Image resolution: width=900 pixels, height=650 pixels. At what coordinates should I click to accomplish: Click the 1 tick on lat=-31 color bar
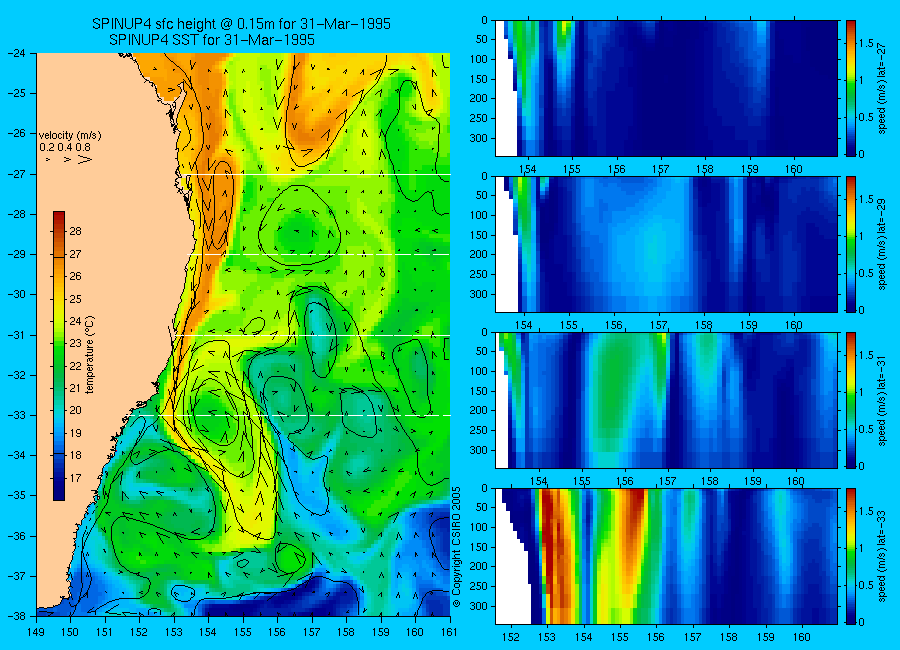pyautogui.click(x=862, y=392)
